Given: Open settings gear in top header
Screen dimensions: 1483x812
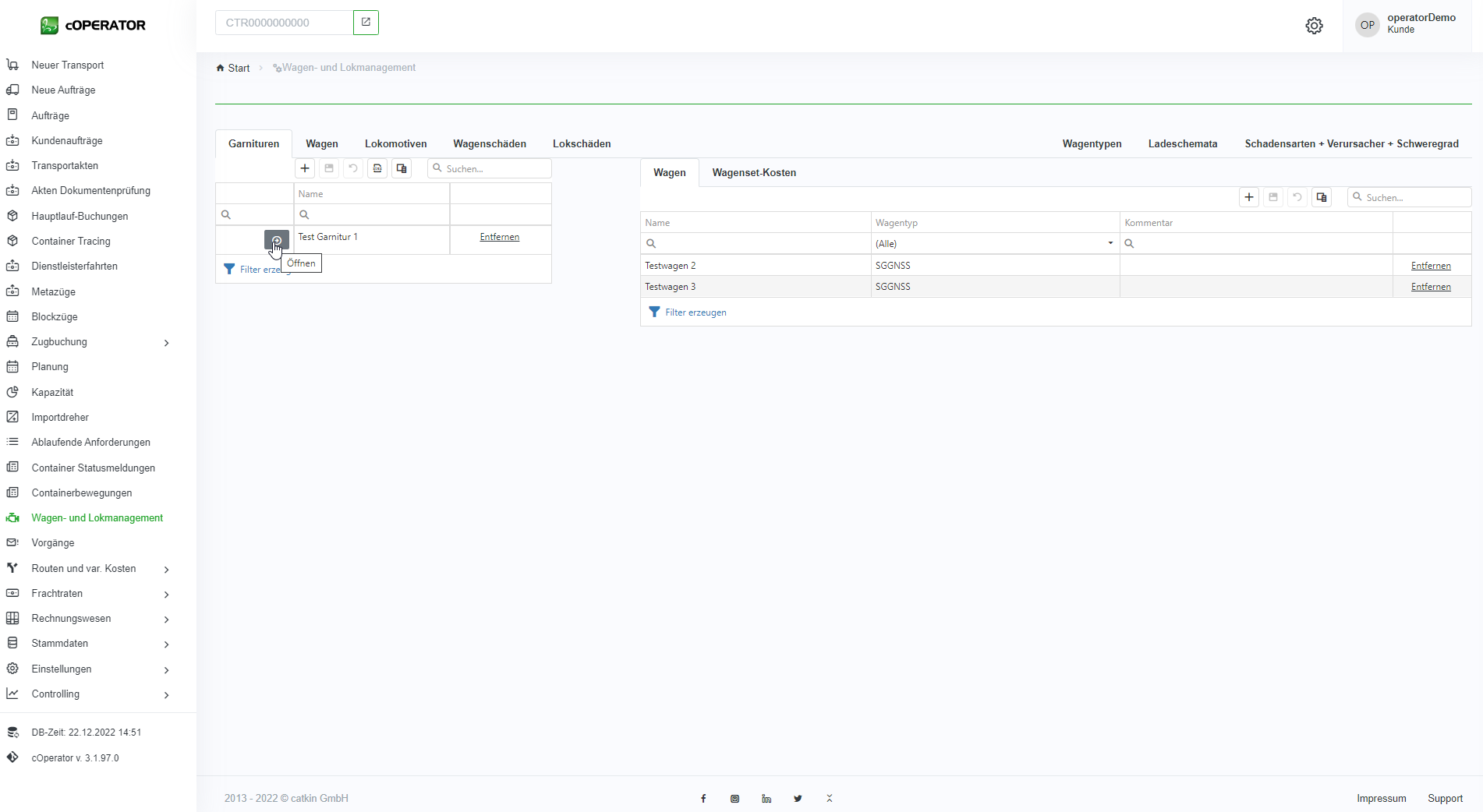Looking at the screenshot, I should 1314,26.
